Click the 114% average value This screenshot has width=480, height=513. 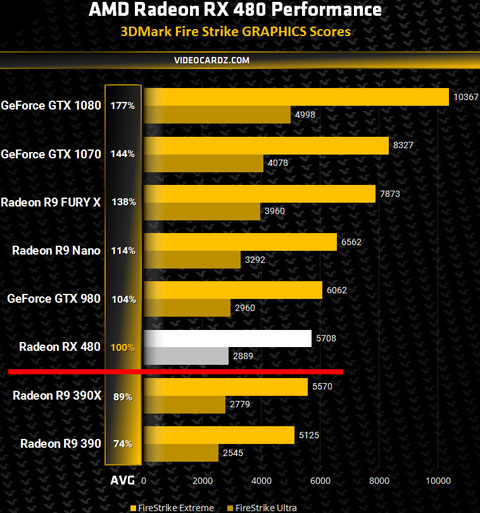click(x=123, y=251)
